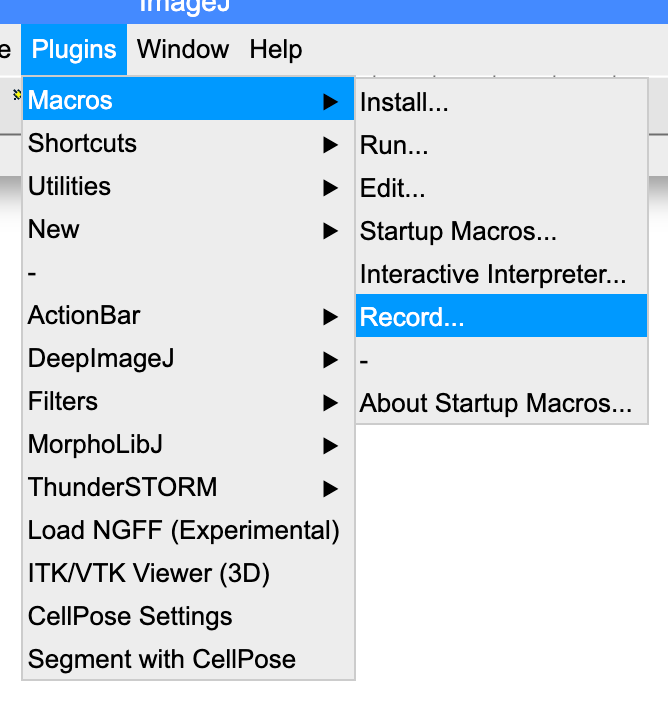Expand the Utilities submenu
Screen dimensions: 668x710
(x=188, y=187)
